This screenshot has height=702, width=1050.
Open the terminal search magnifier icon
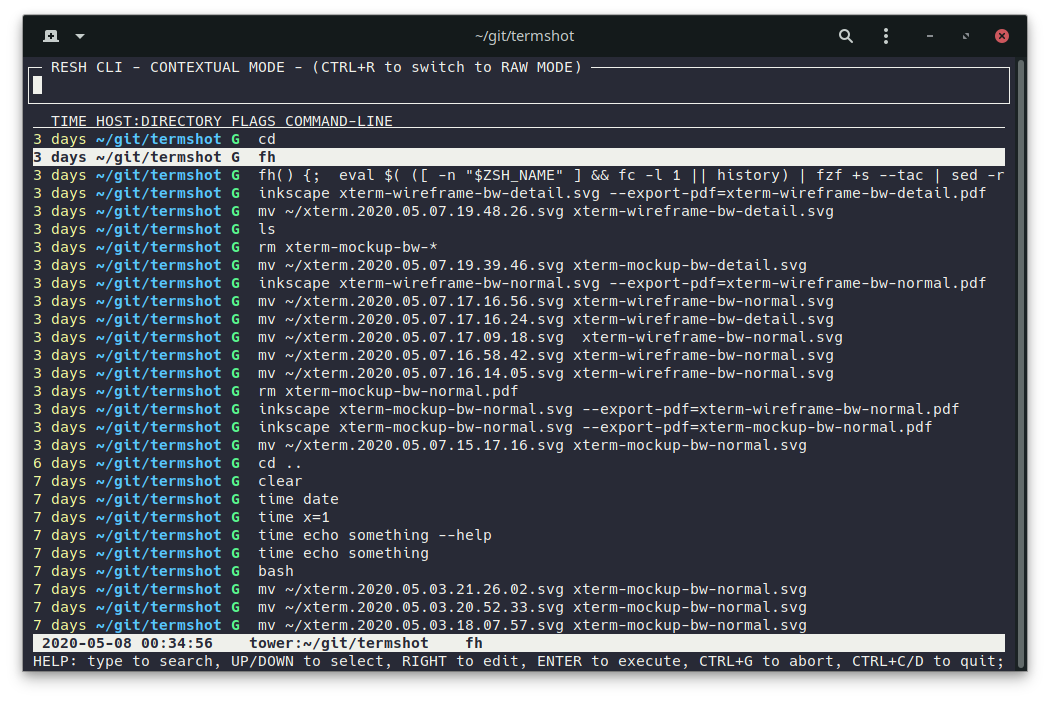pyautogui.click(x=846, y=36)
